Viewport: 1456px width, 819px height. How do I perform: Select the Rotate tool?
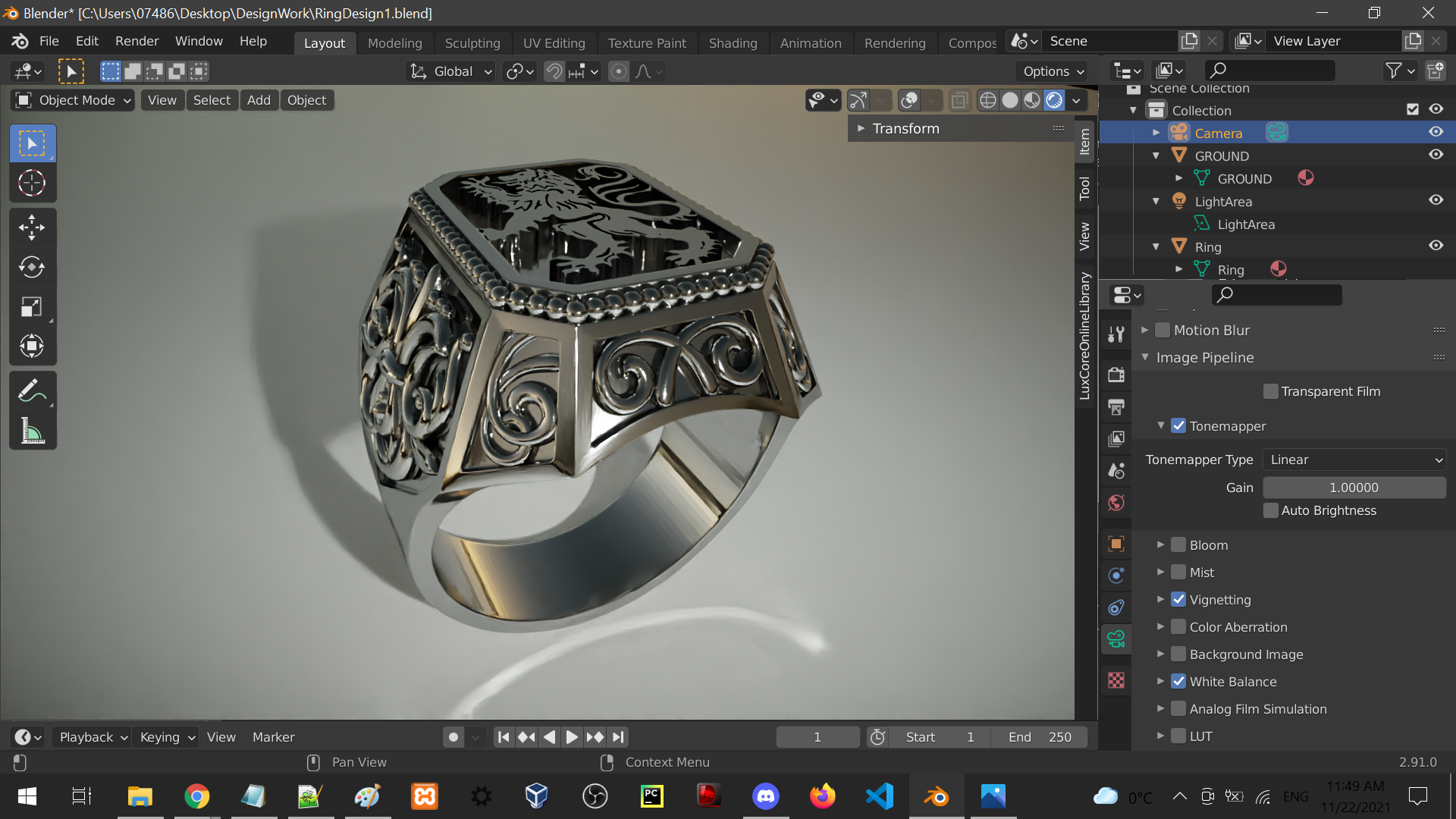point(32,267)
